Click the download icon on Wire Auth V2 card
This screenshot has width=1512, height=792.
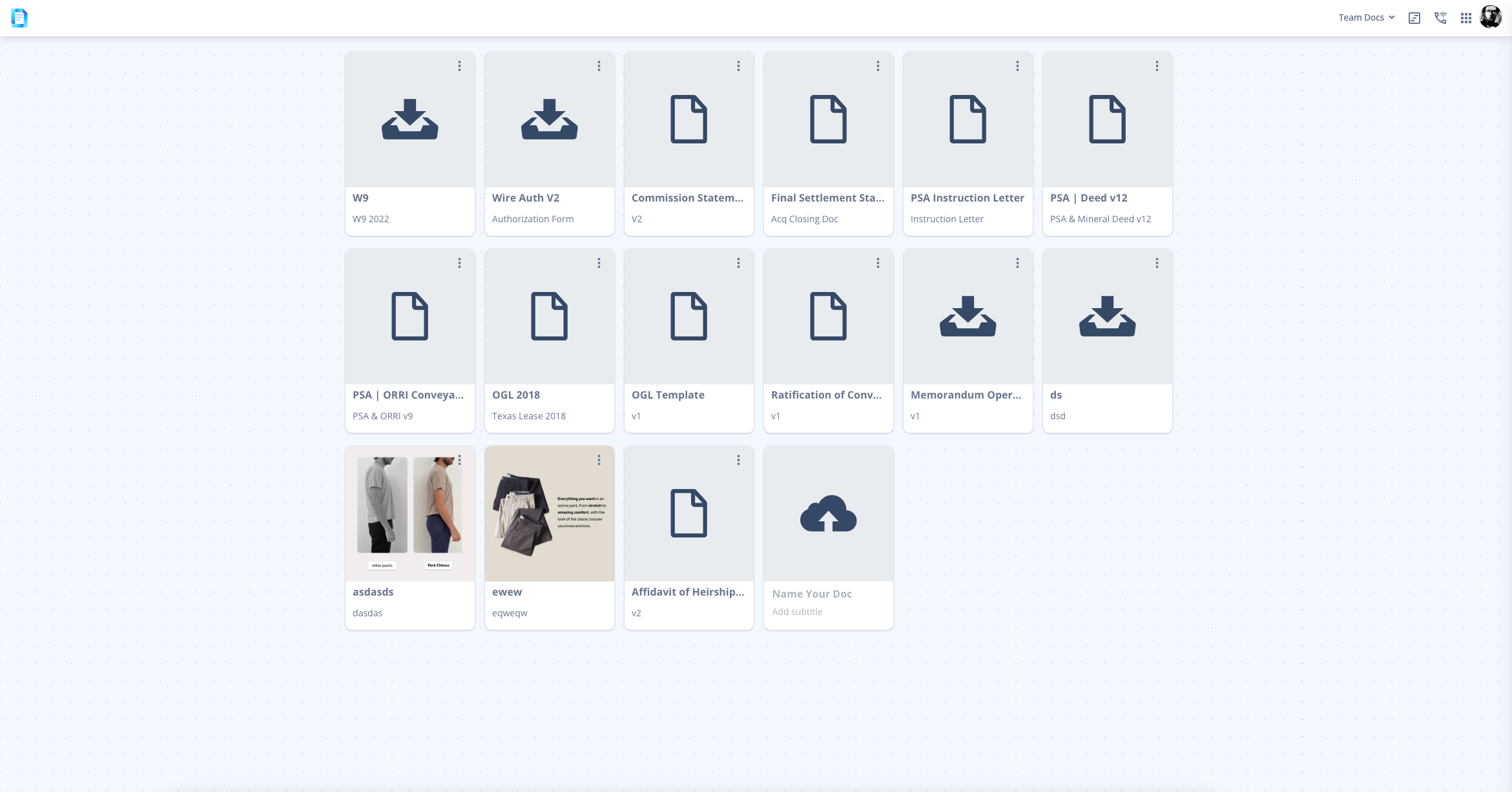click(549, 120)
